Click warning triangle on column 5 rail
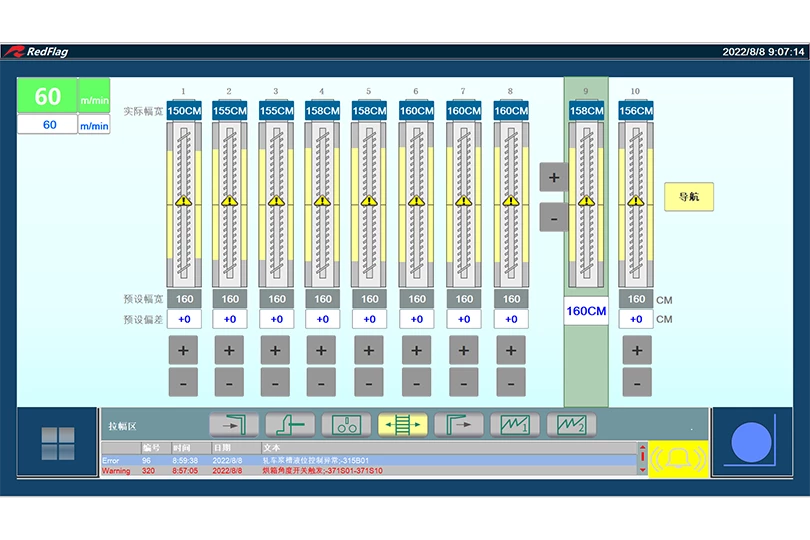 (x=369, y=200)
